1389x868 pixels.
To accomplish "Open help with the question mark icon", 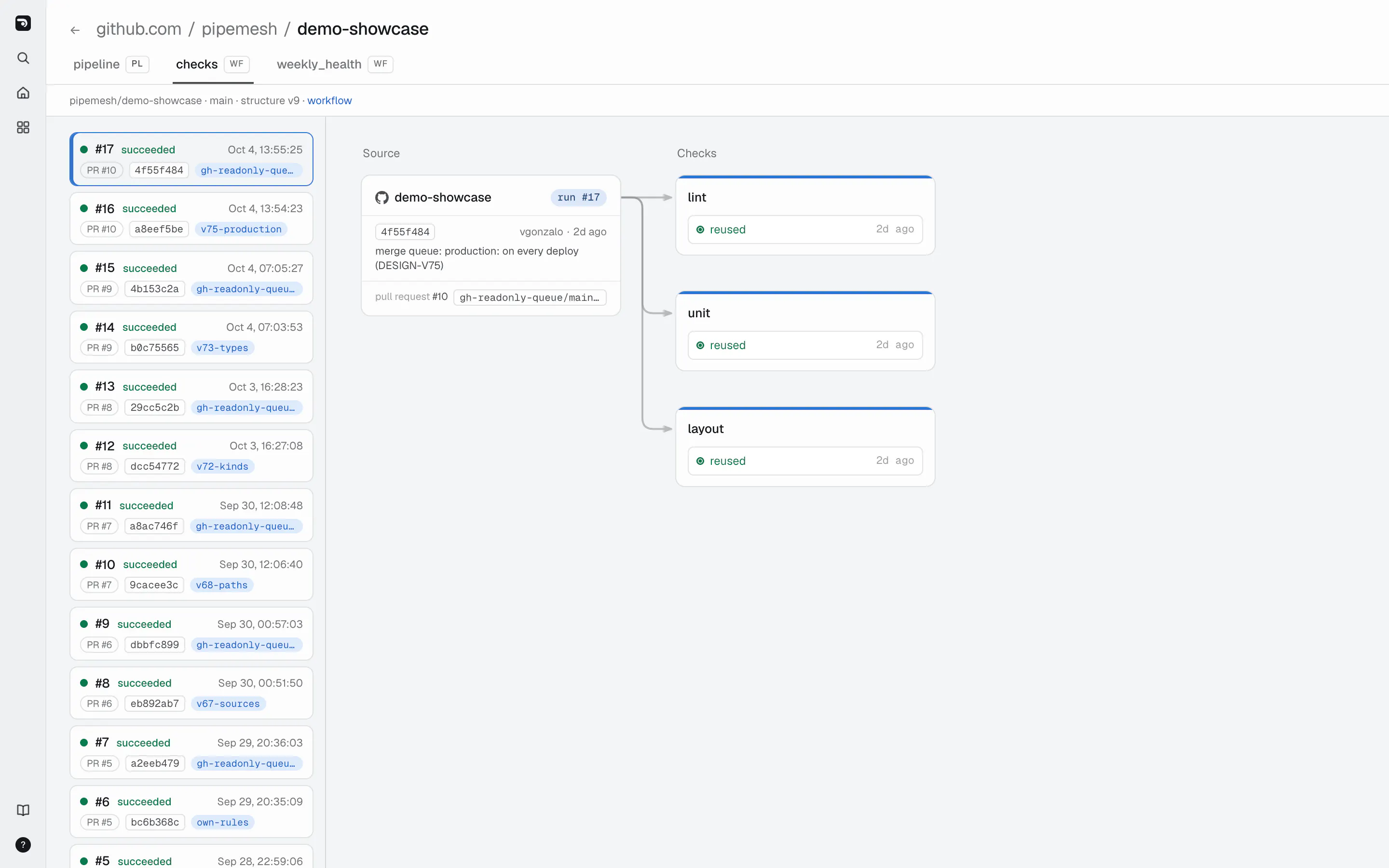I will pos(23,844).
